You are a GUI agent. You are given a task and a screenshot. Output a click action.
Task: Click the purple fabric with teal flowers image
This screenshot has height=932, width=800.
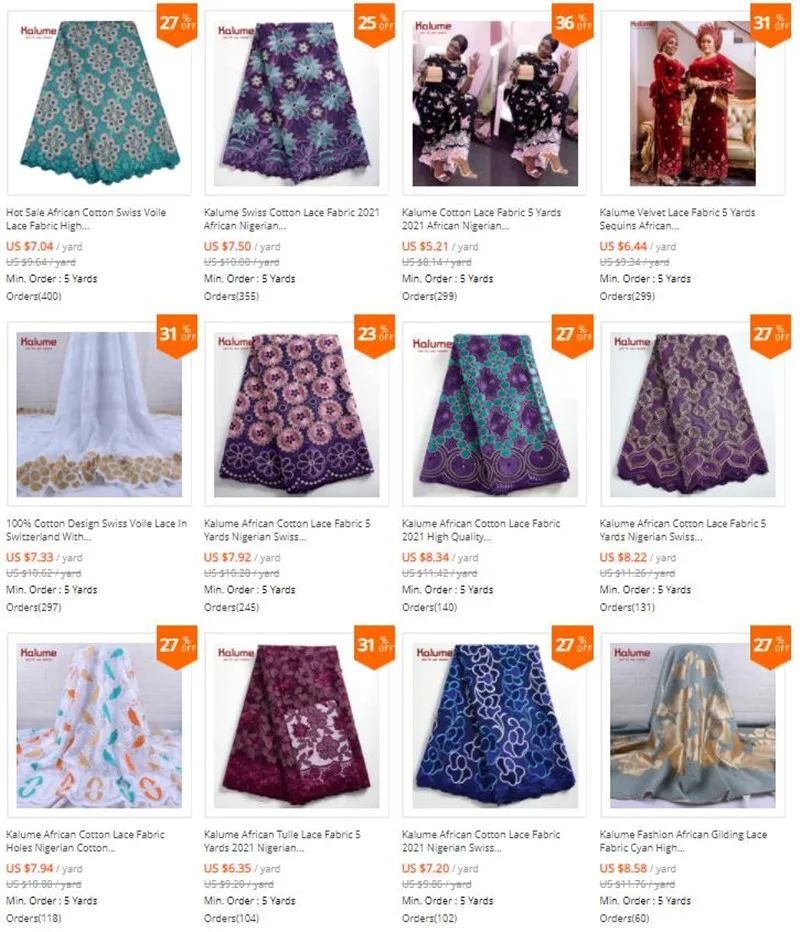point(296,103)
